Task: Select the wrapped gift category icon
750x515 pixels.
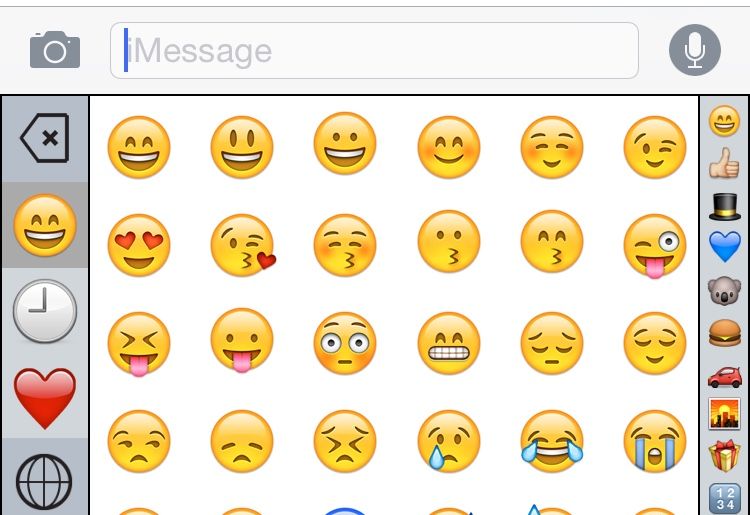Action: tap(724, 456)
